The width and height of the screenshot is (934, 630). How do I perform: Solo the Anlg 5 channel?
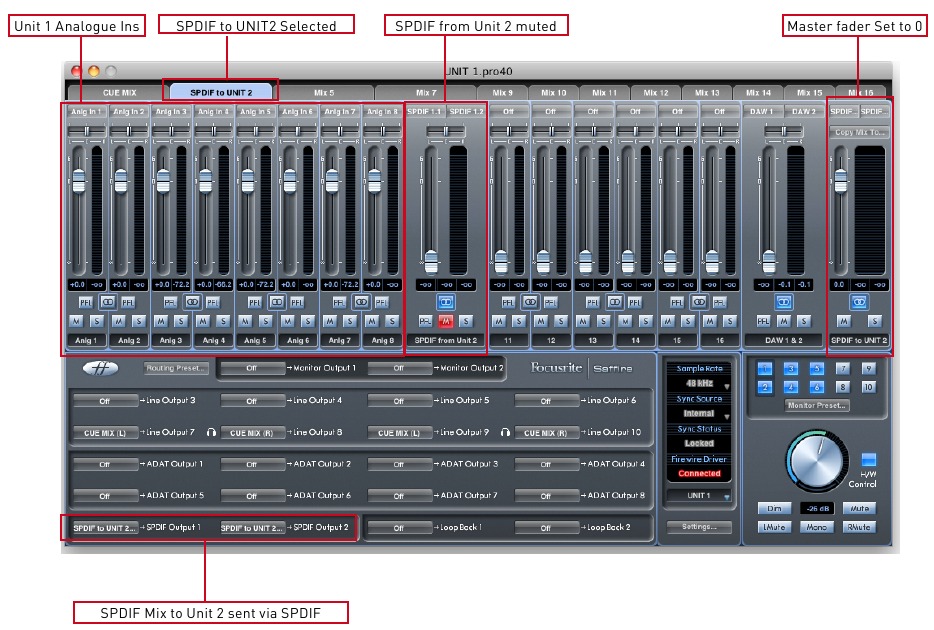[x=265, y=323]
